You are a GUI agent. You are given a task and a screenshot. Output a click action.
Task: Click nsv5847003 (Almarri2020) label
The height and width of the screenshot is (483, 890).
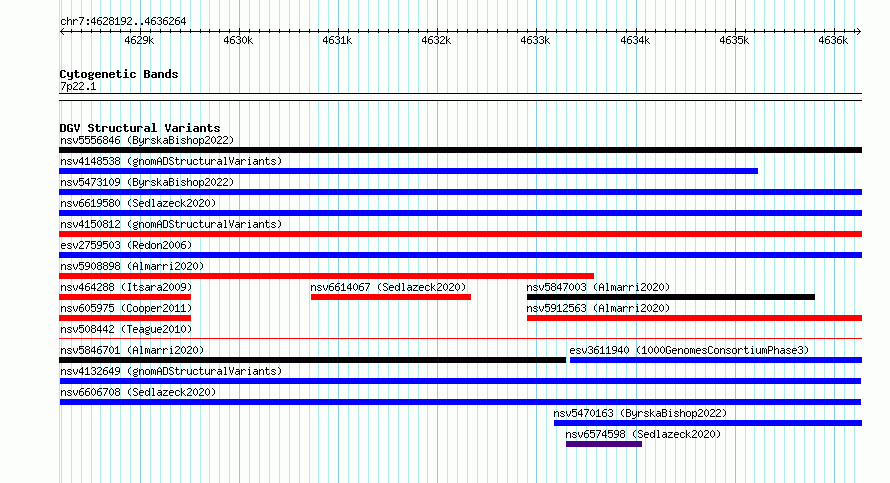coord(598,287)
